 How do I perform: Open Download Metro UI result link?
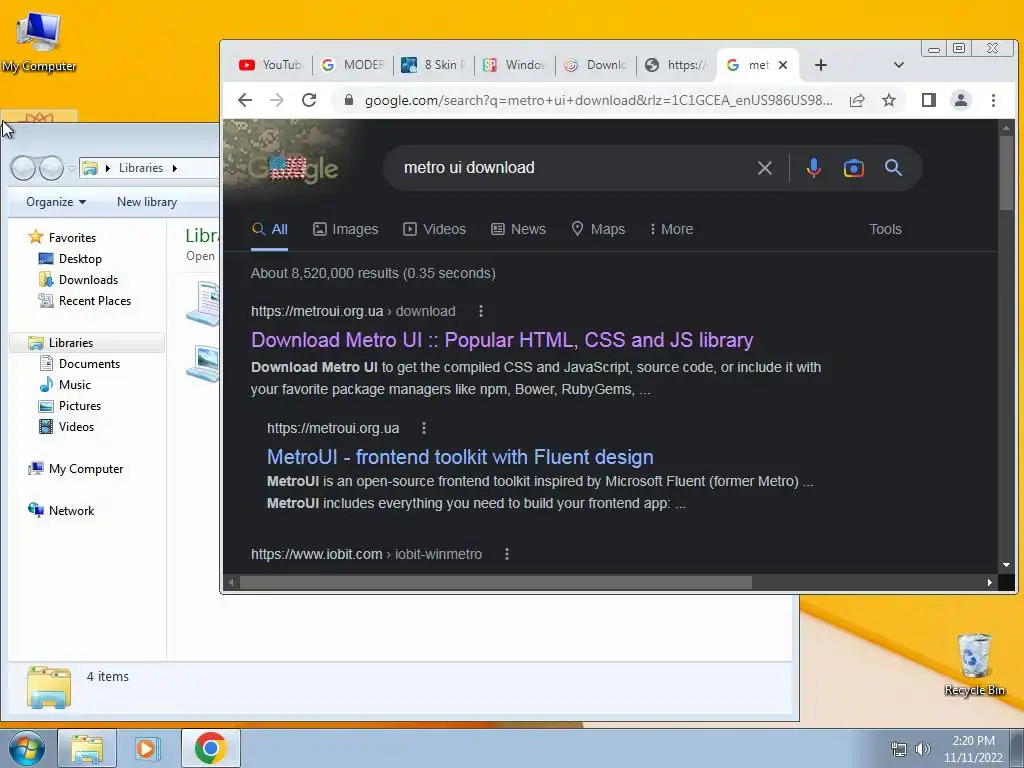click(x=502, y=340)
